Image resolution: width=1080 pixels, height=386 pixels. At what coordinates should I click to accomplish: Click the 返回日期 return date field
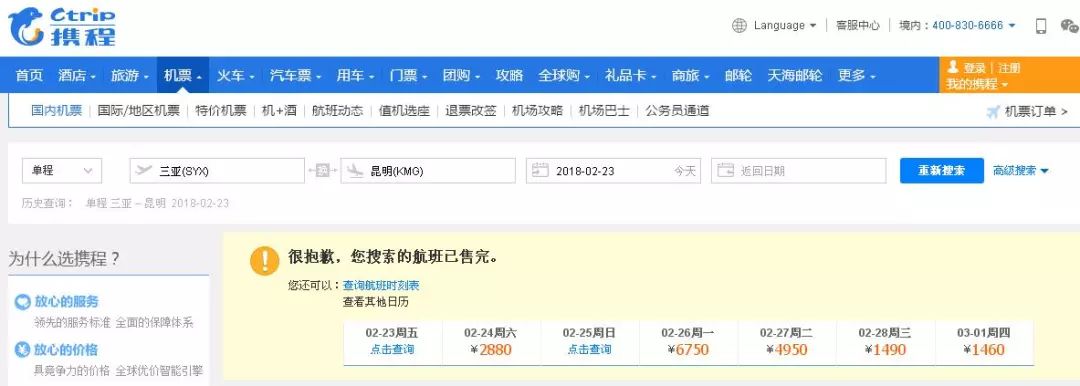798,171
